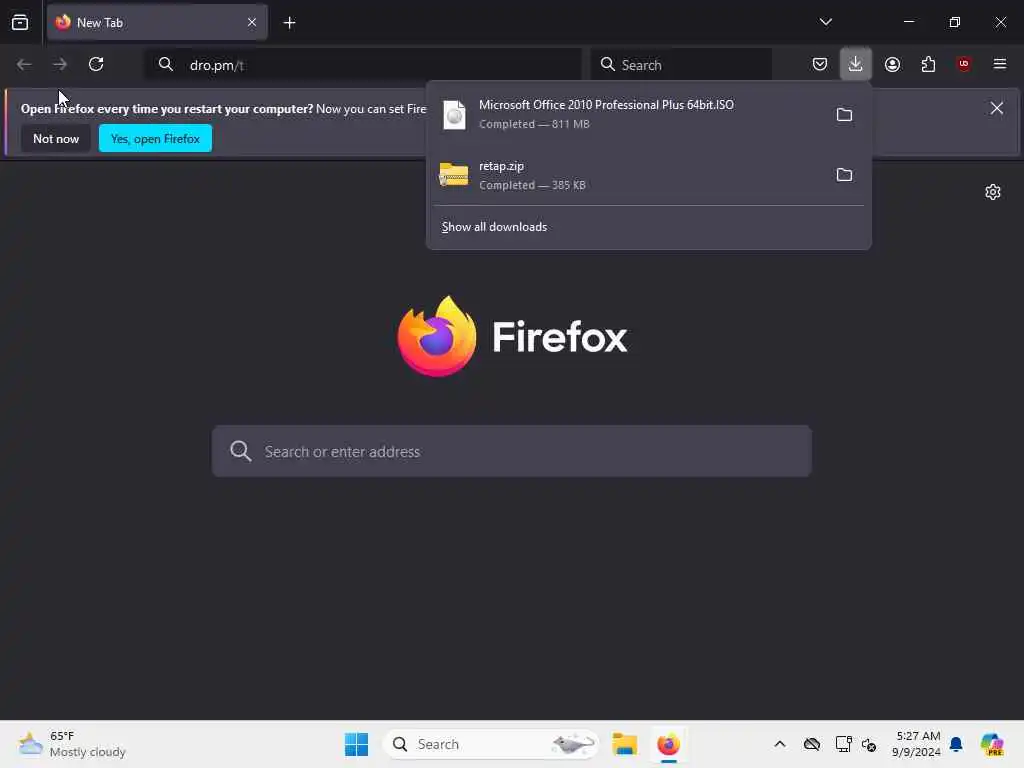Open Microsoft Office 2010 ISO download
Screen dimensions: 1024x768
pos(627,114)
